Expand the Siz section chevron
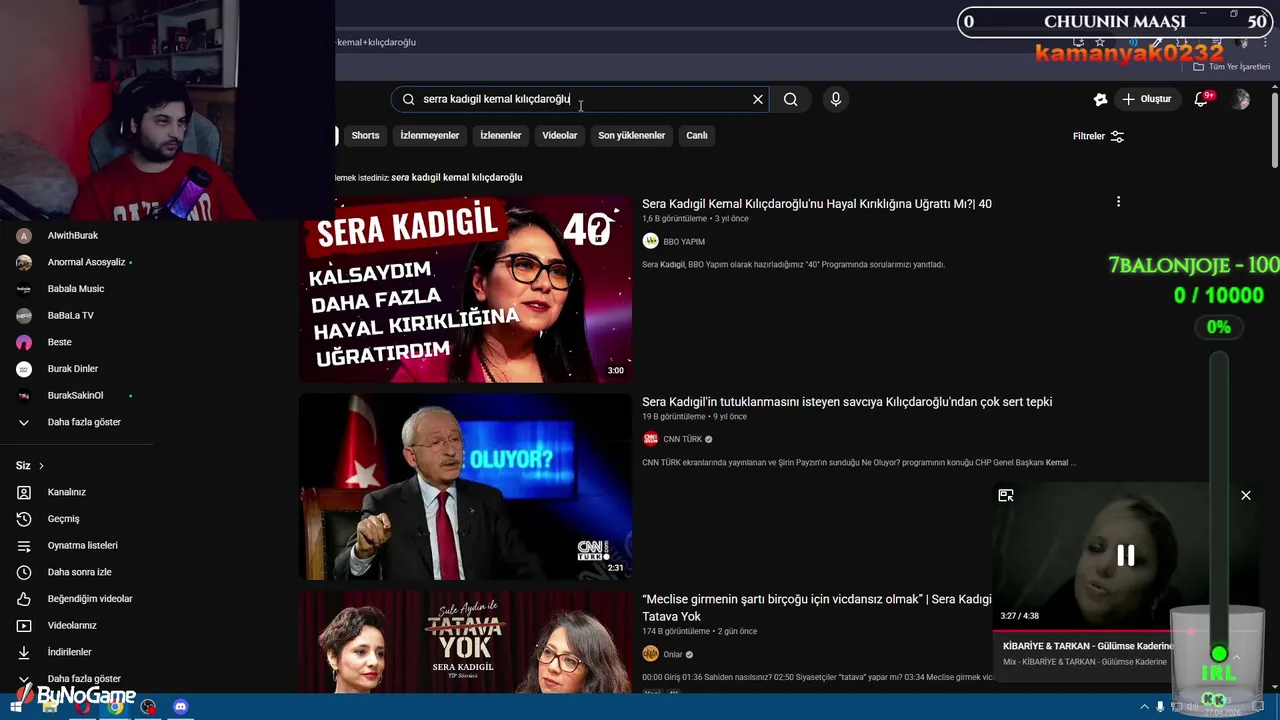The width and height of the screenshot is (1280, 720). (x=41, y=466)
